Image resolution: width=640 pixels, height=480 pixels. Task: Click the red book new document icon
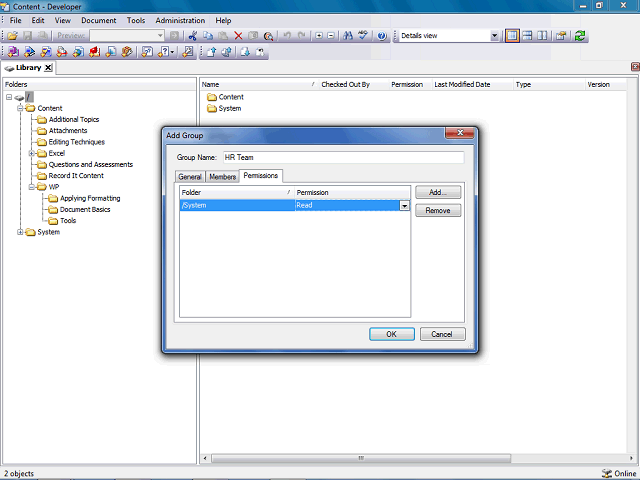[x=94, y=52]
